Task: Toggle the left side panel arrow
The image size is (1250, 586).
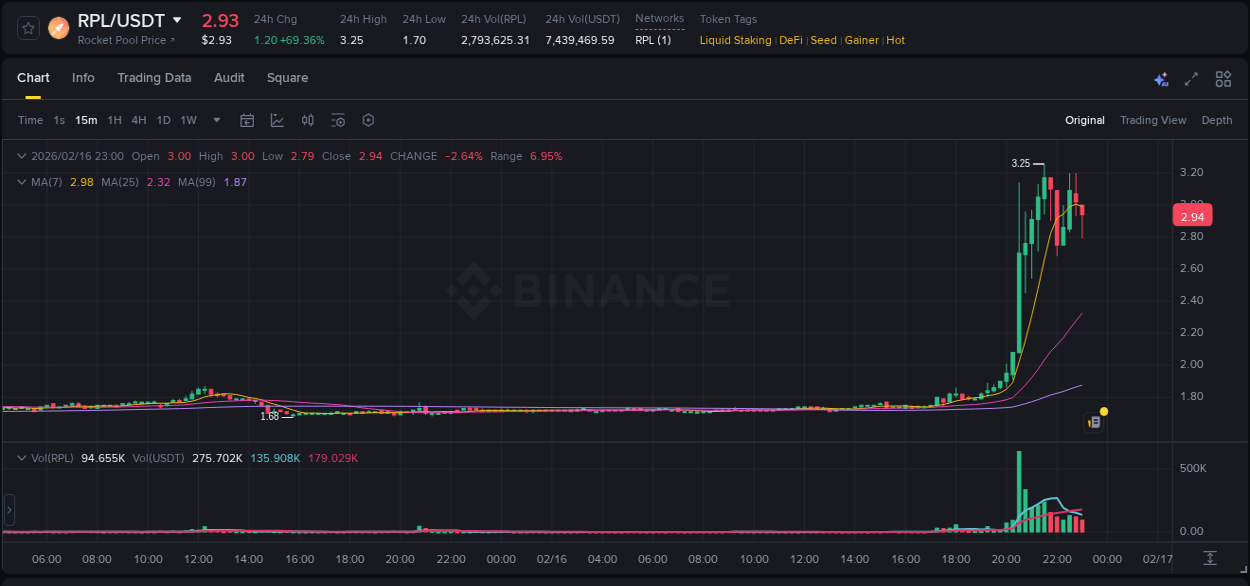Action: 9,511
